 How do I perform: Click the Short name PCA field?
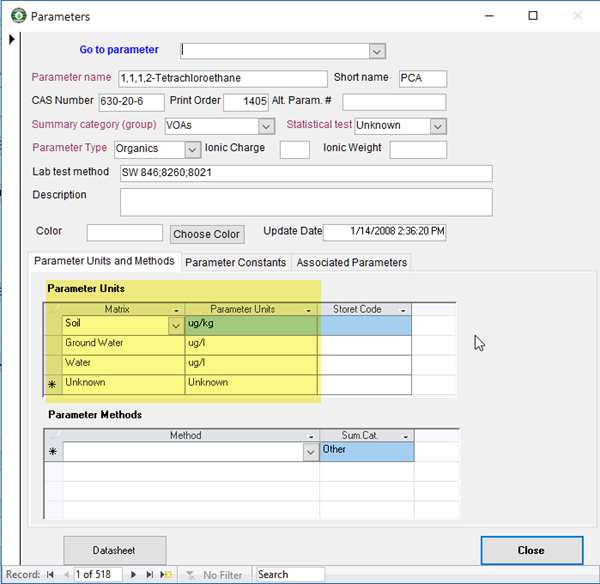point(422,78)
